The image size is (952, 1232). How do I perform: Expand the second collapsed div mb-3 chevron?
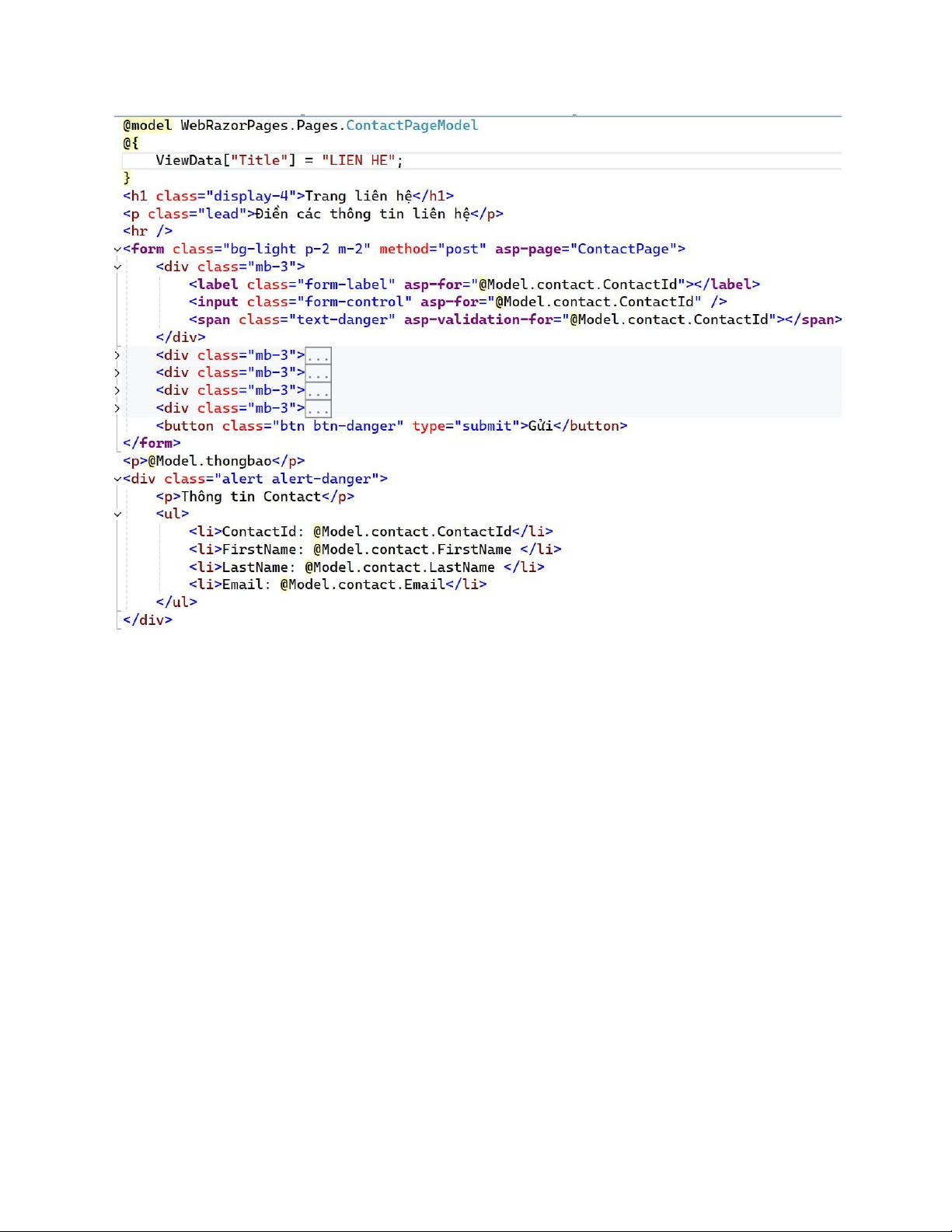click(x=117, y=373)
